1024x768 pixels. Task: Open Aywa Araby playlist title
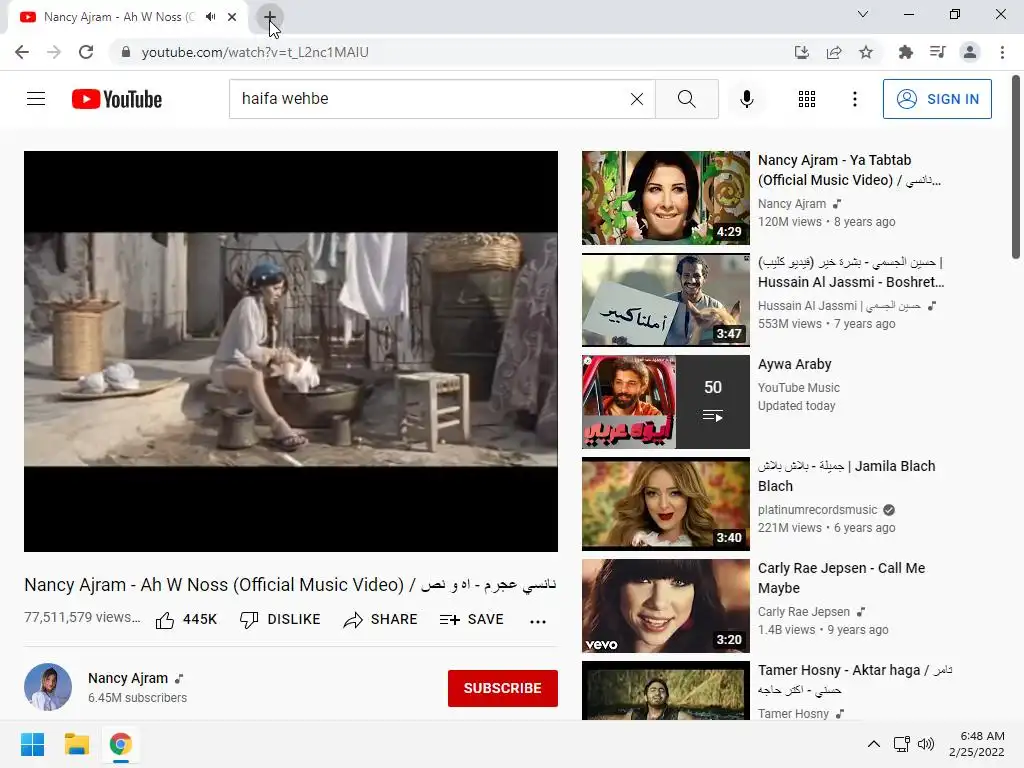pyautogui.click(x=794, y=364)
